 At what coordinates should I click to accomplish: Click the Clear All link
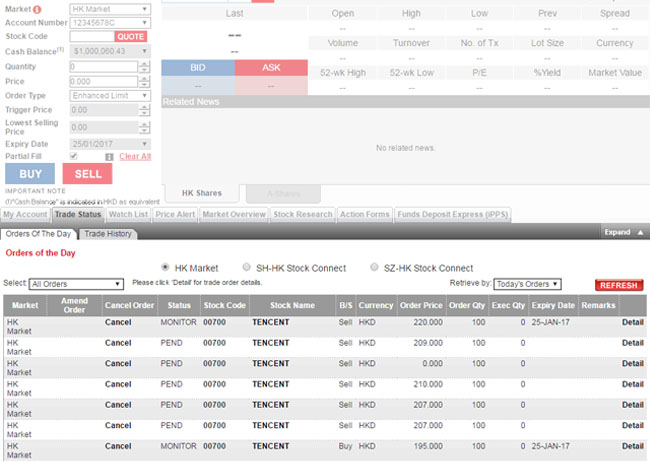tap(135, 157)
